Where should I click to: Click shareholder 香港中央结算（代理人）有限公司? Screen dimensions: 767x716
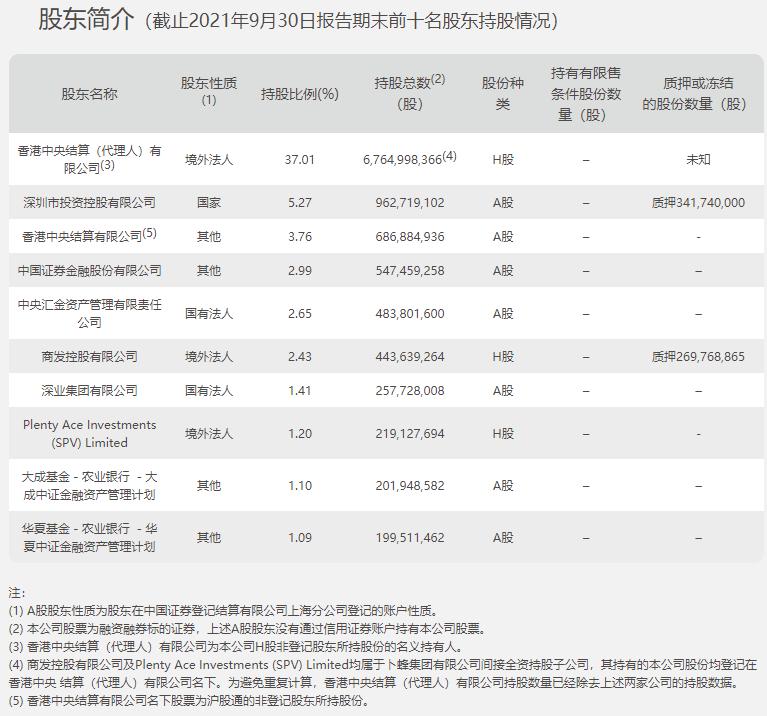tap(89, 159)
